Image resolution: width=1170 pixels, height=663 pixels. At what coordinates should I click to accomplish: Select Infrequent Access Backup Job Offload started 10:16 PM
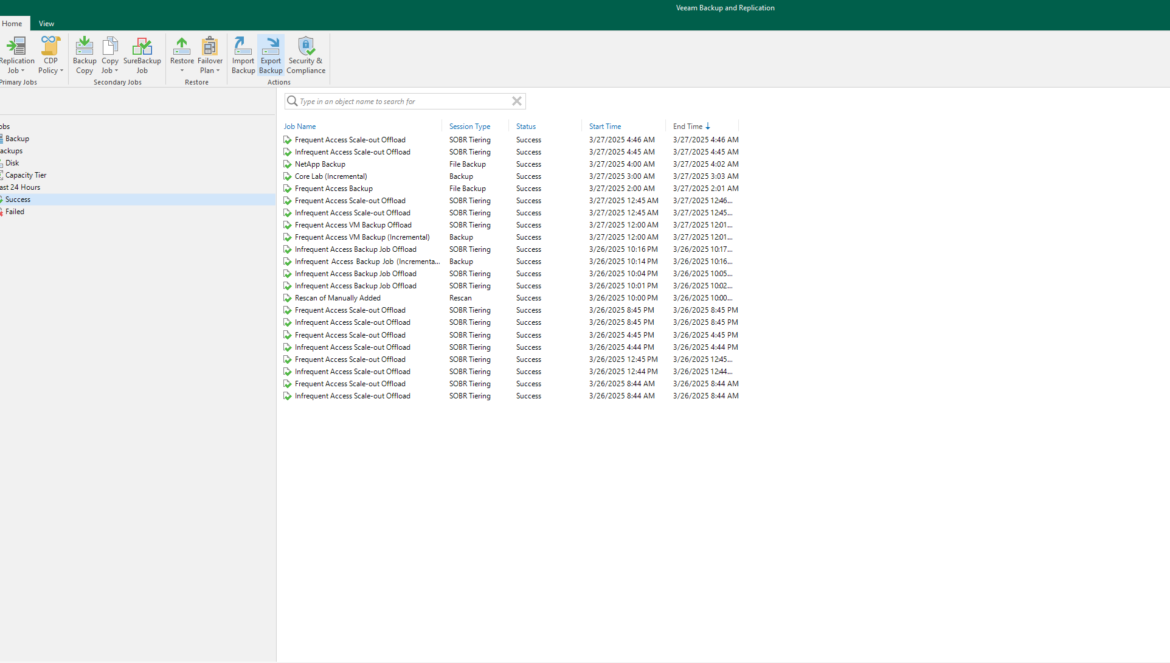[x=355, y=249]
